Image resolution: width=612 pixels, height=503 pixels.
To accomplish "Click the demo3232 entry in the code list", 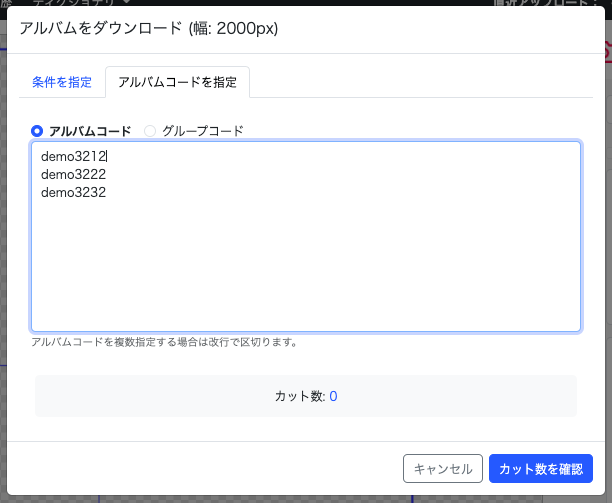I will tap(73, 192).
